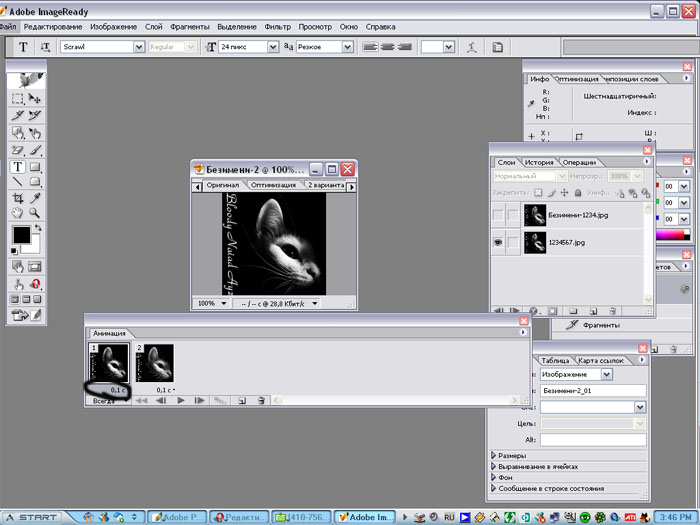Select the Rectangular Marquee tool
Screen dimensions: 700x525
tap(17, 98)
